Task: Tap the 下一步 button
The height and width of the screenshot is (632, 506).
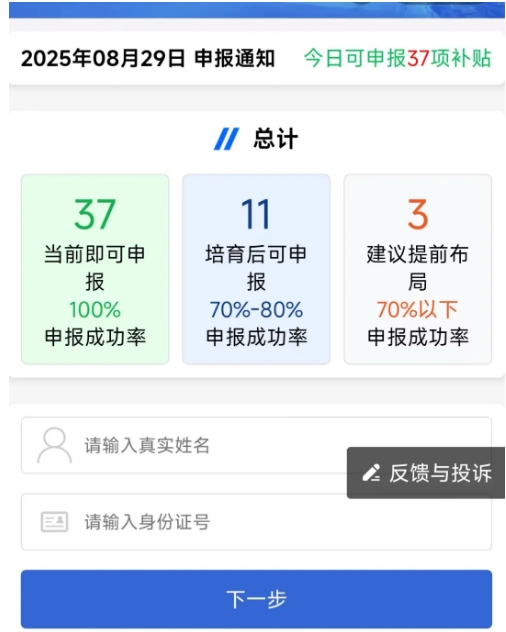Action: coord(256,599)
